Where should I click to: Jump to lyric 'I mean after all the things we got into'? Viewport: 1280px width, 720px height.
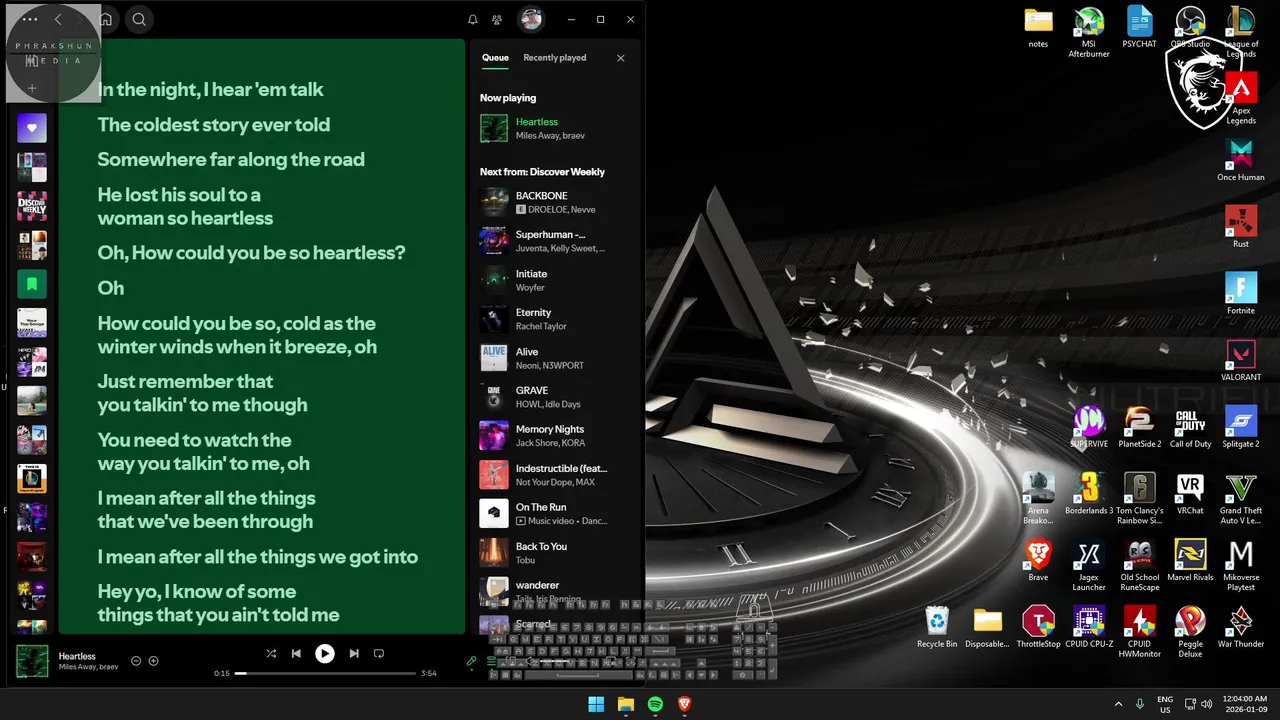point(258,557)
